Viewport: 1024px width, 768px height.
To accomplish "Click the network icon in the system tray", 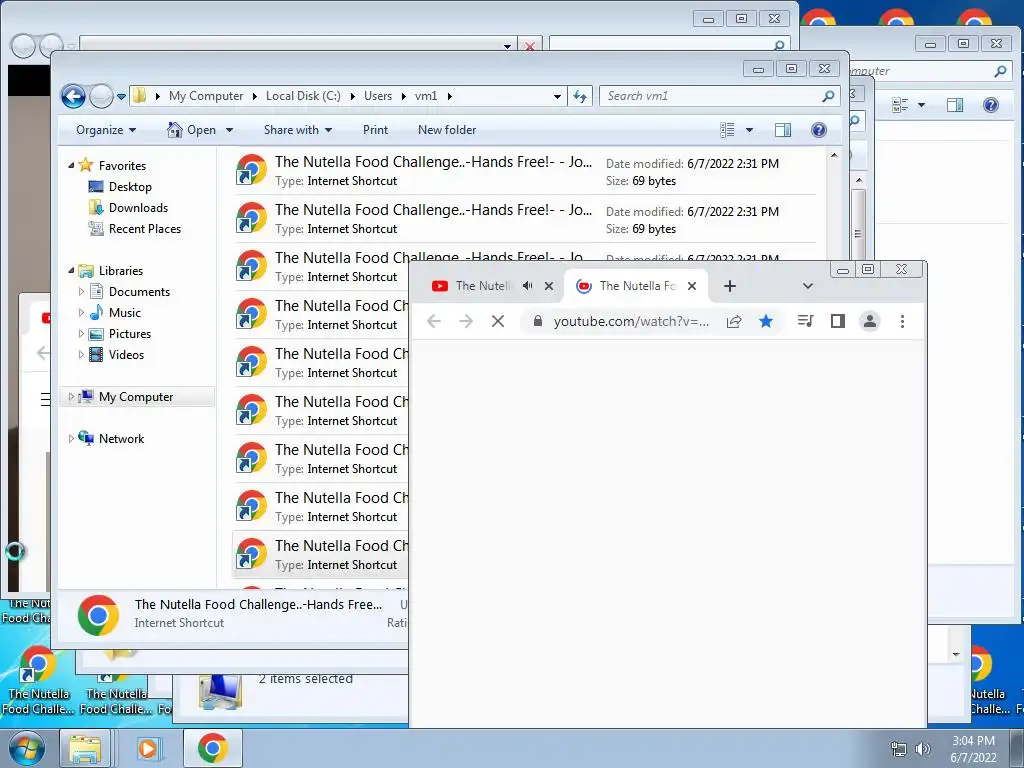I will coord(899,748).
